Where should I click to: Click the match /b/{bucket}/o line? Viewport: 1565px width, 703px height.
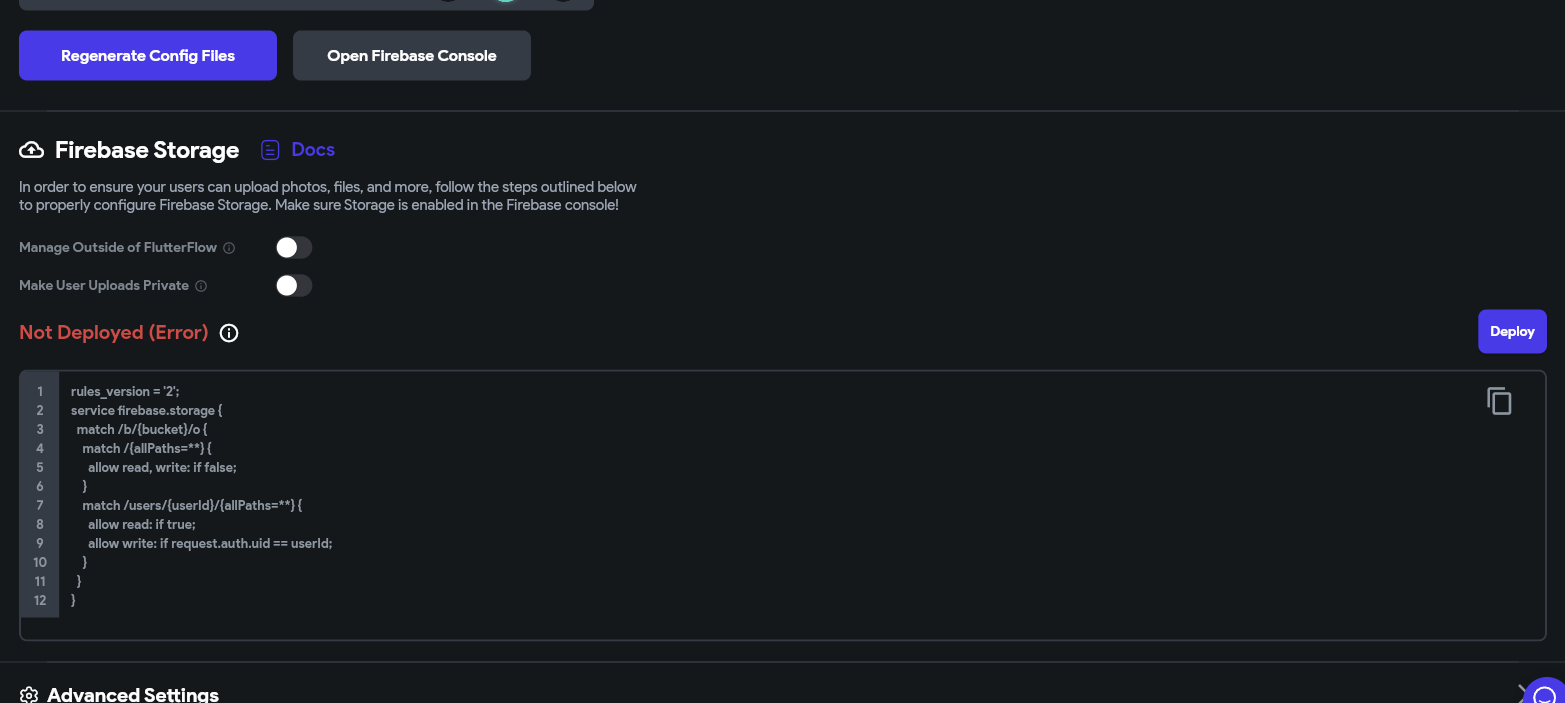[142, 429]
